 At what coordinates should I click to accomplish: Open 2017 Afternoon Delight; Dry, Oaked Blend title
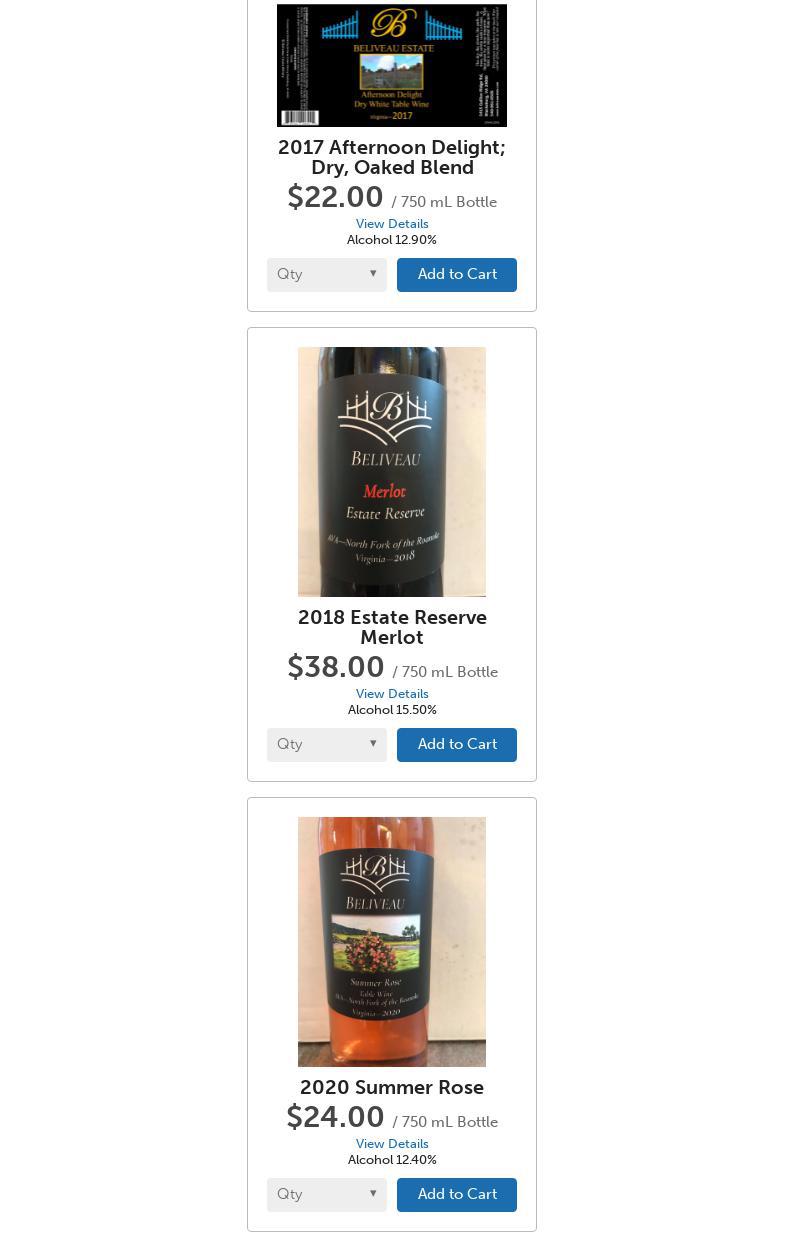click(x=392, y=157)
